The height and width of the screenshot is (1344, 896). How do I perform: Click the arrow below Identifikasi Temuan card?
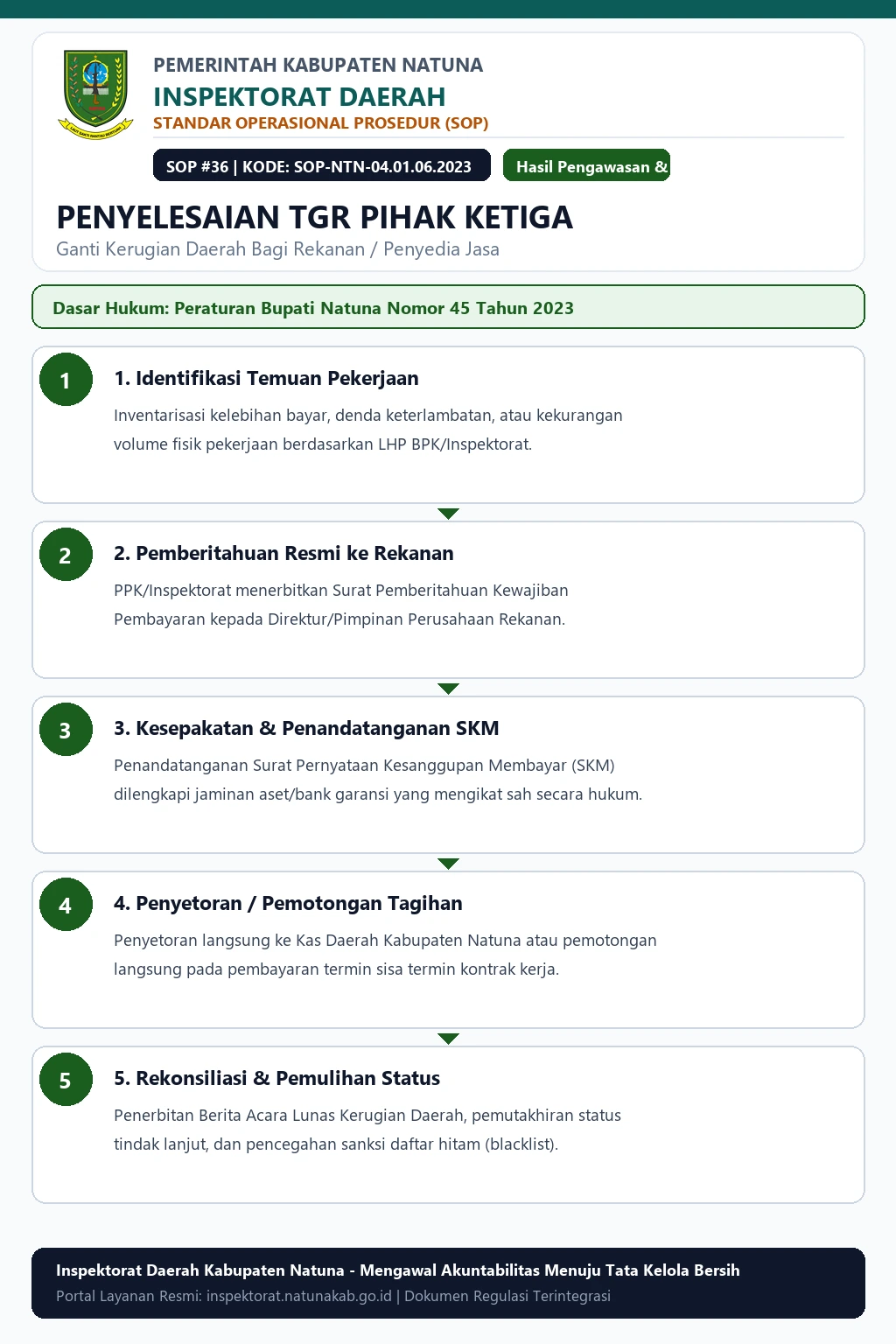click(448, 514)
